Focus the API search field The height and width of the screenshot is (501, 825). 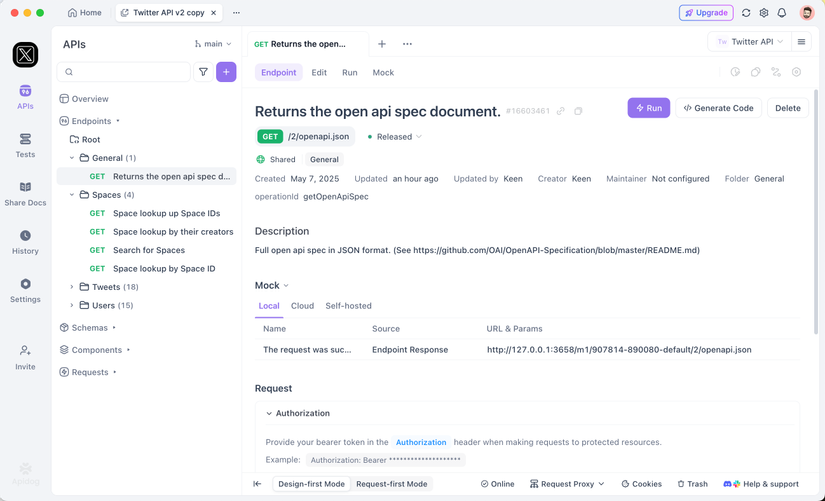[124, 72]
